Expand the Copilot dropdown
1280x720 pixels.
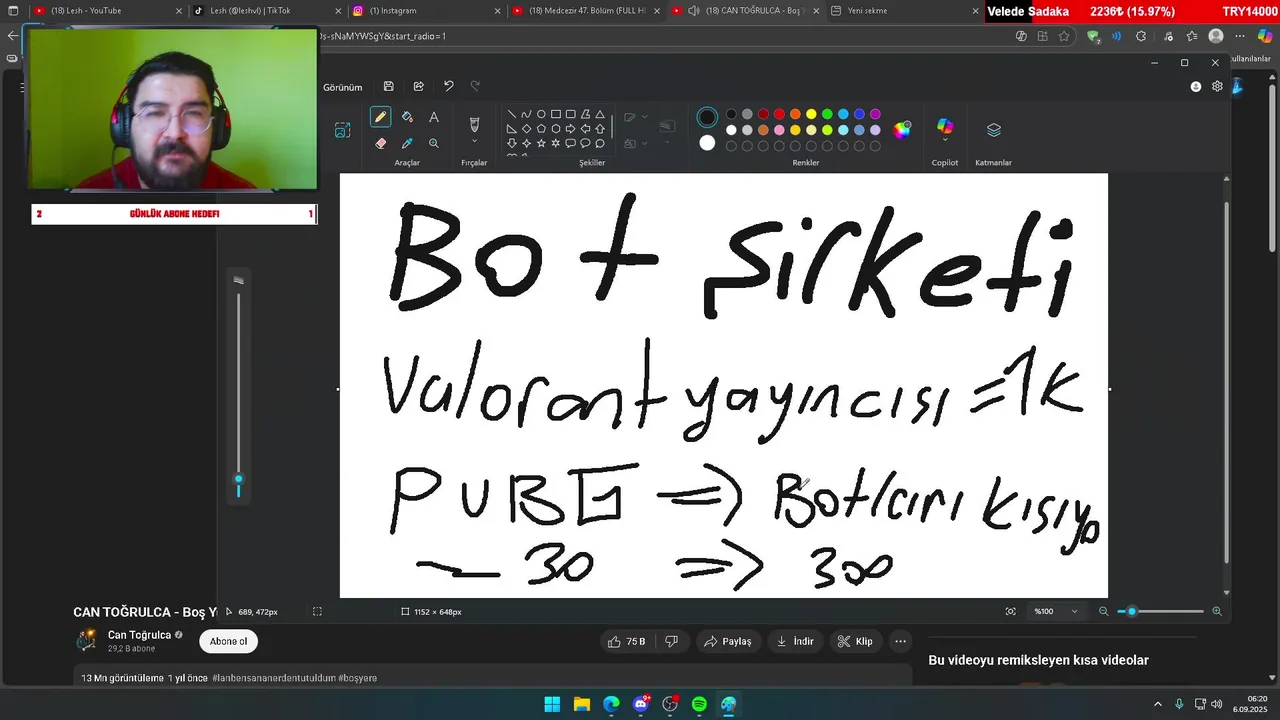coord(945,141)
